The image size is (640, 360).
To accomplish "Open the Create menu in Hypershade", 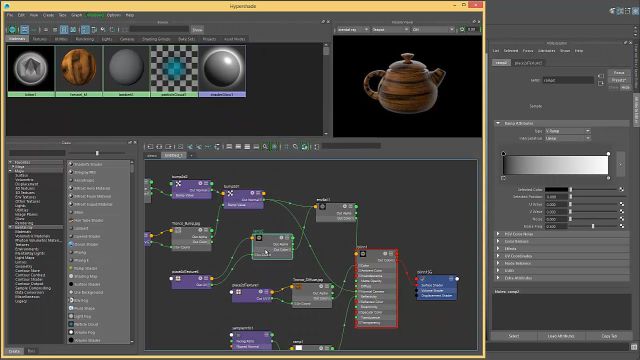I will [48, 15].
